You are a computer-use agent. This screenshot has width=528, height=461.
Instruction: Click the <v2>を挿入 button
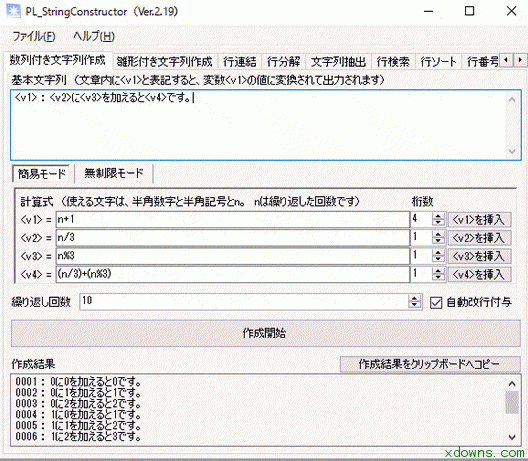(479, 238)
